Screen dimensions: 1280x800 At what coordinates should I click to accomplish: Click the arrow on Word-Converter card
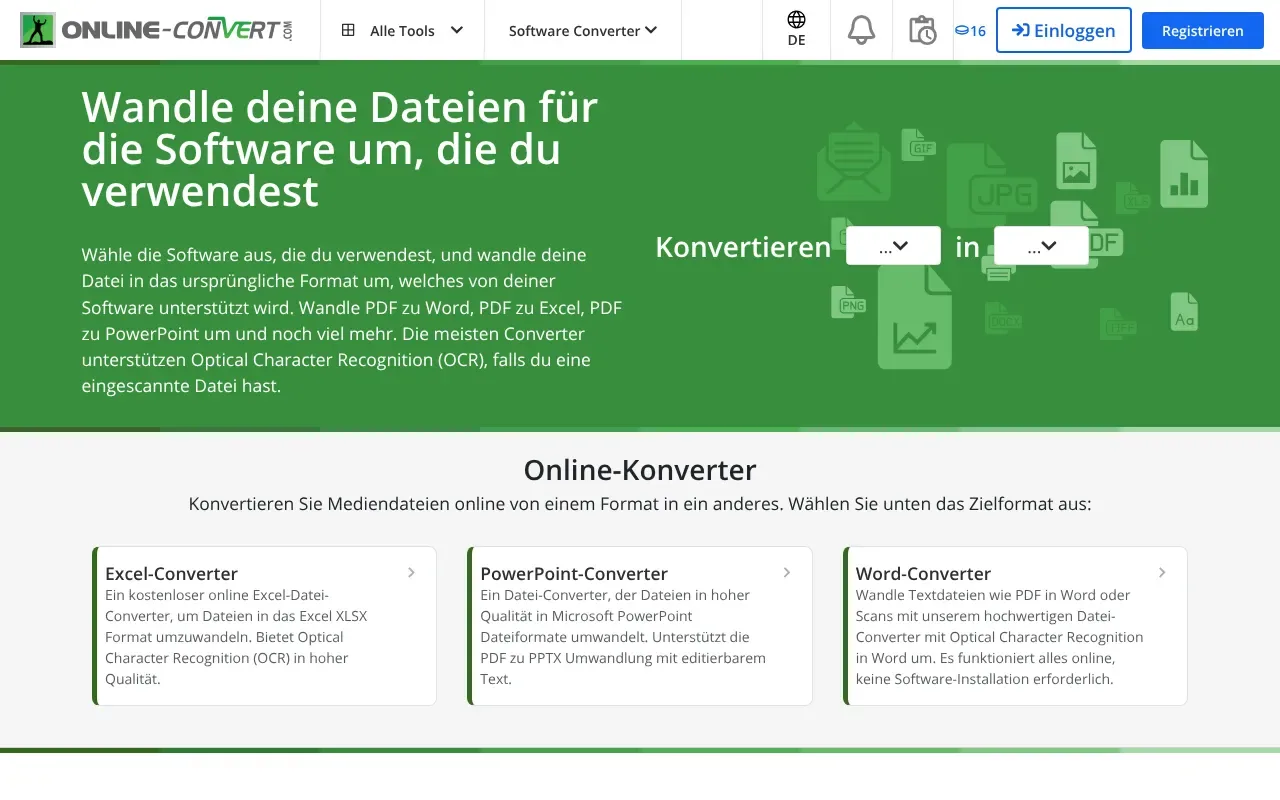click(x=1162, y=573)
